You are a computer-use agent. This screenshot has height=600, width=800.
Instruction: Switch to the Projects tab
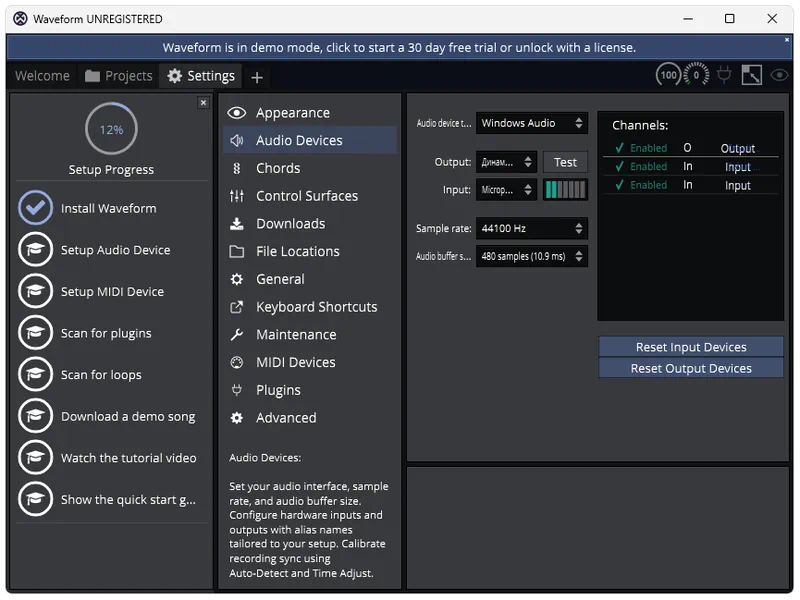click(x=118, y=76)
